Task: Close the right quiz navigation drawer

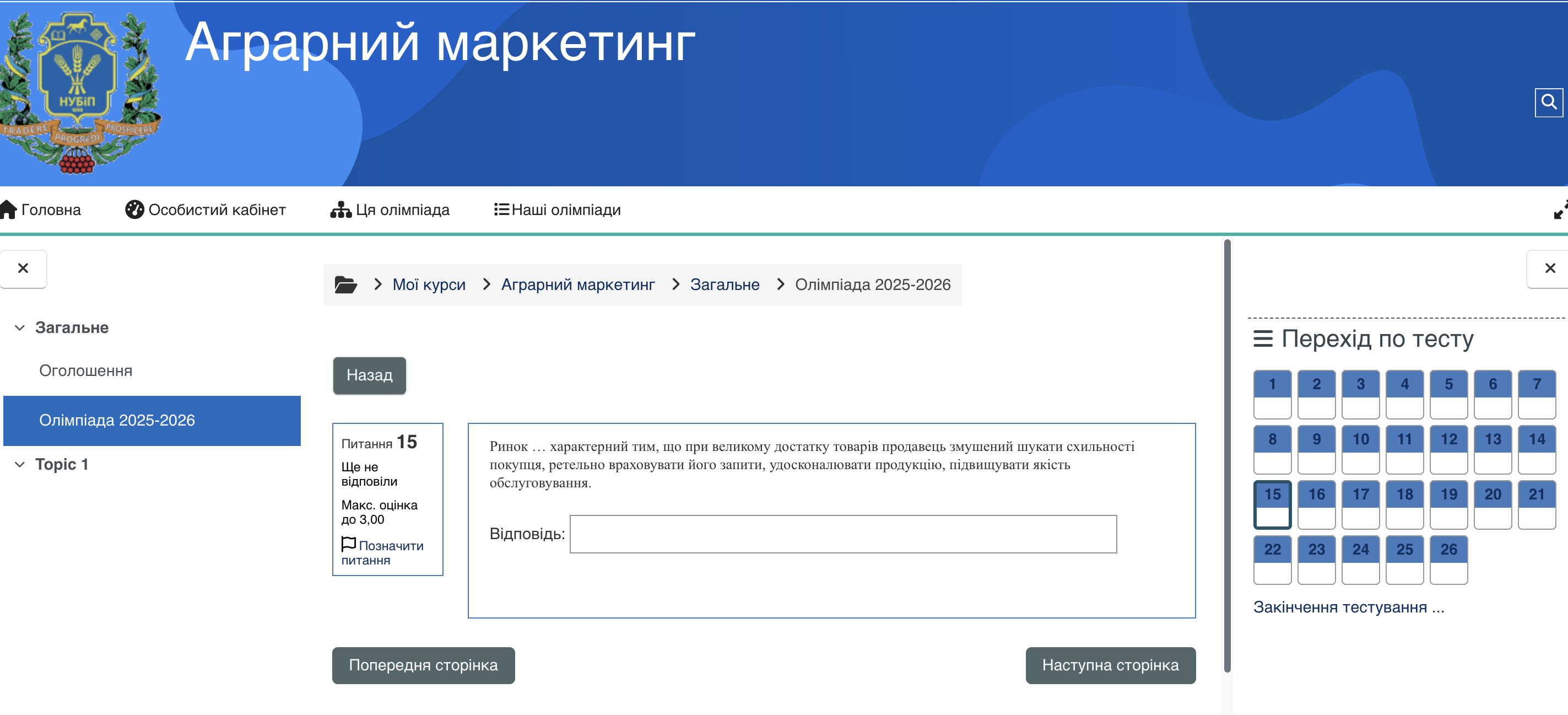Action: (x=1550, y=268)
